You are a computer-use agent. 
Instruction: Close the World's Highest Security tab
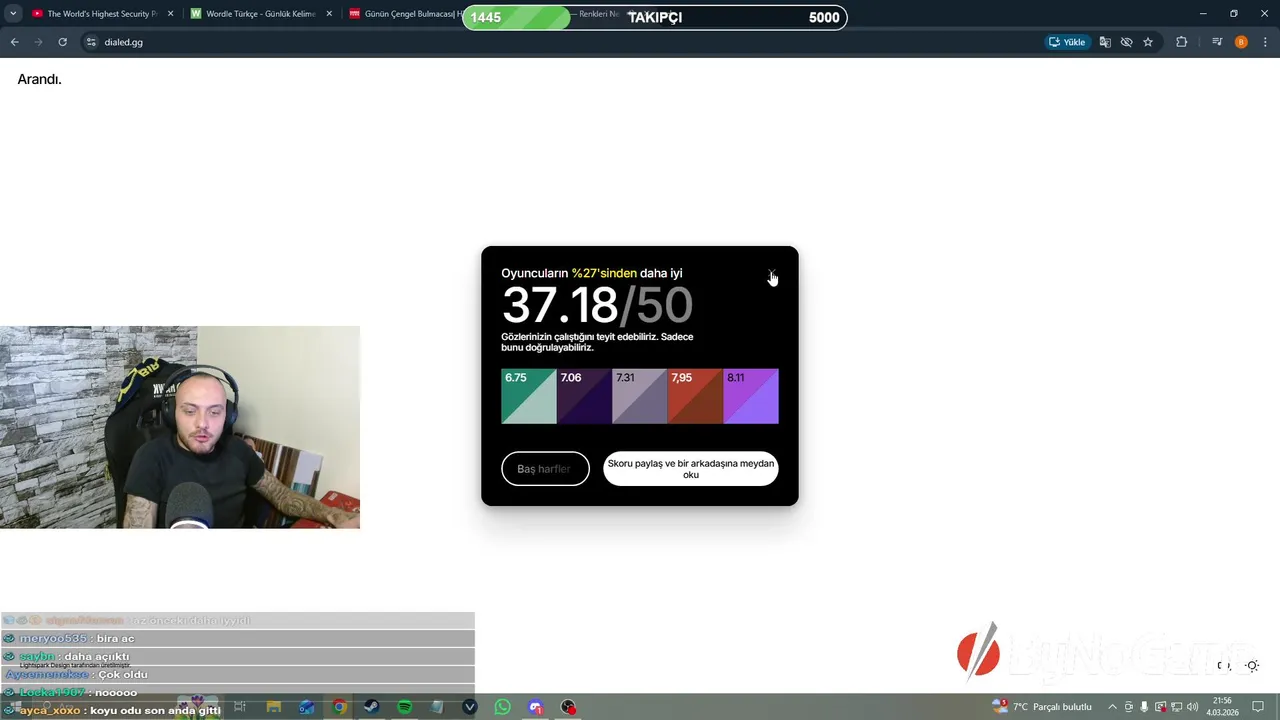pyautogui.click(x=170, y=14)
